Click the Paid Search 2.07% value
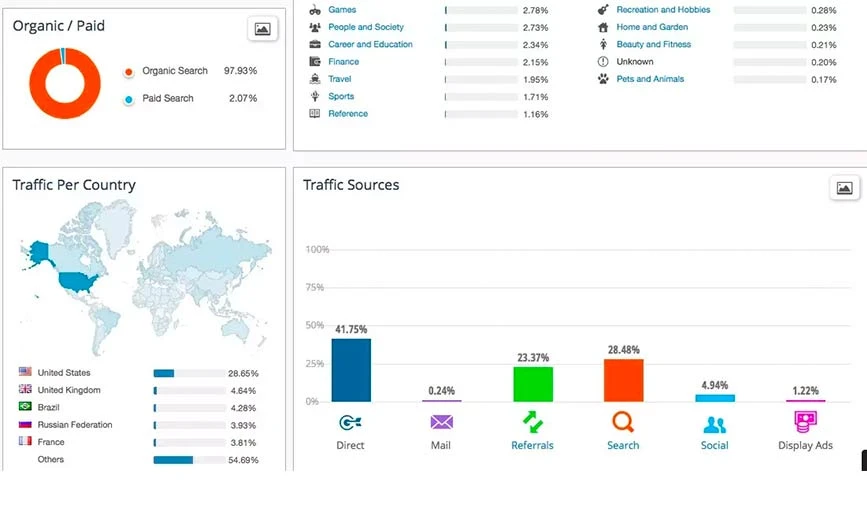The image size is (867, 513). click(x=243, y=98)
